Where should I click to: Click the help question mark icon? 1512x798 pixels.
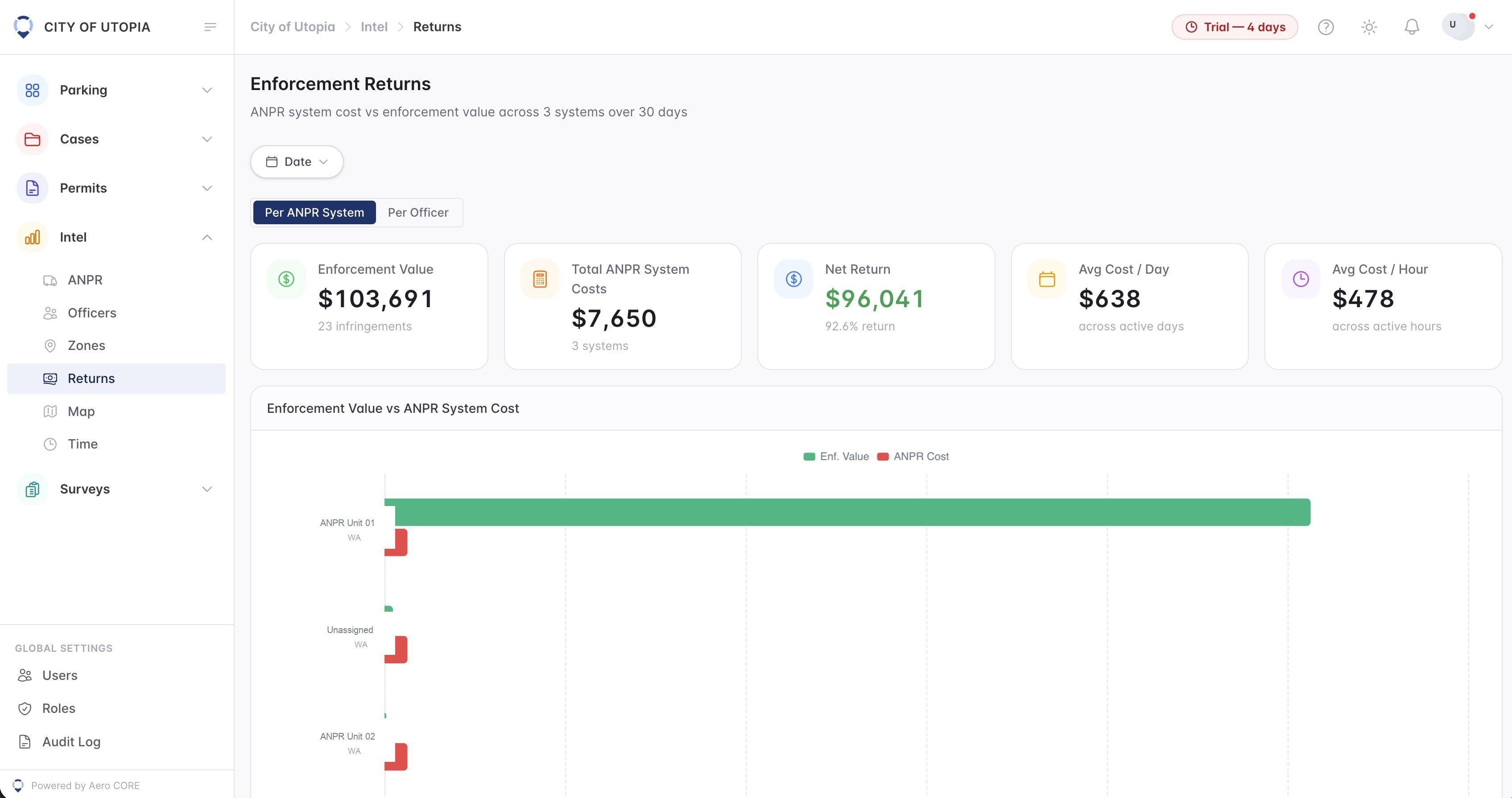tap(1326, 27)
